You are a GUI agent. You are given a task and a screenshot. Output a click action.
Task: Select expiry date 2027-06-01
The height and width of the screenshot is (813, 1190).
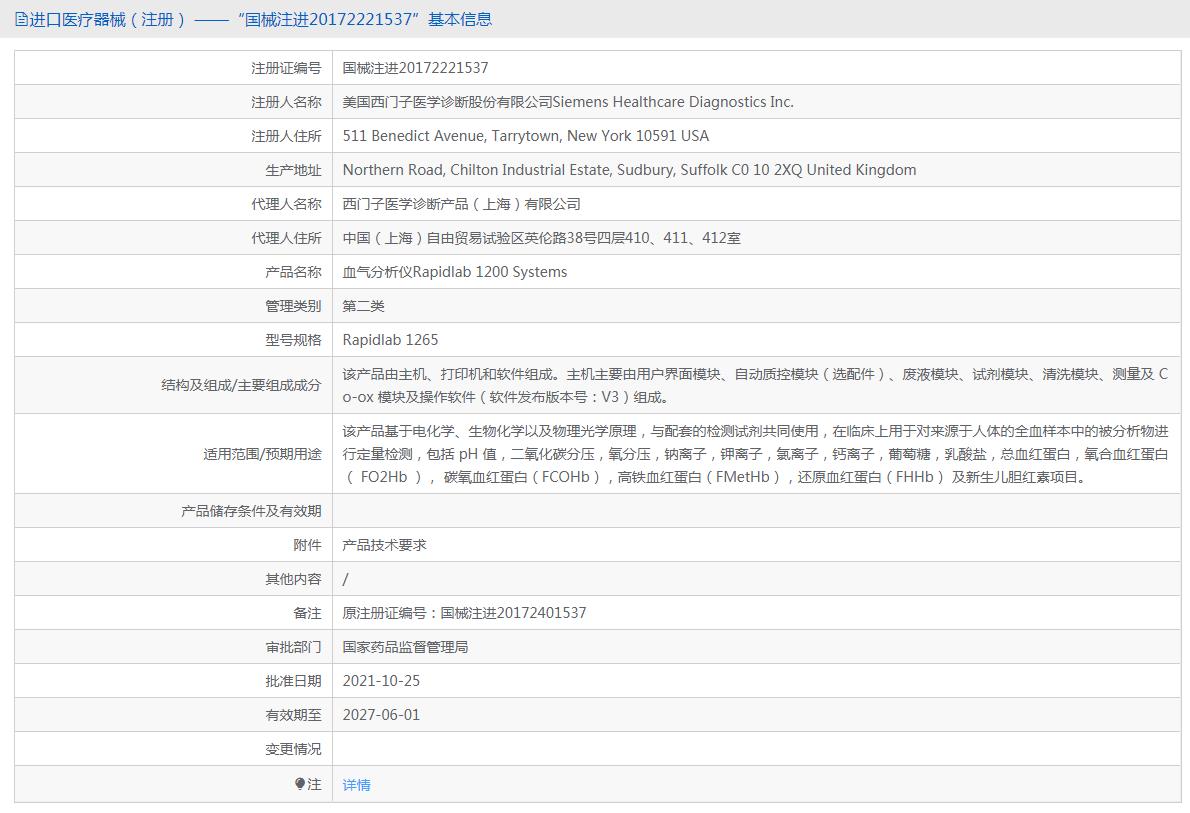point(381,715)
